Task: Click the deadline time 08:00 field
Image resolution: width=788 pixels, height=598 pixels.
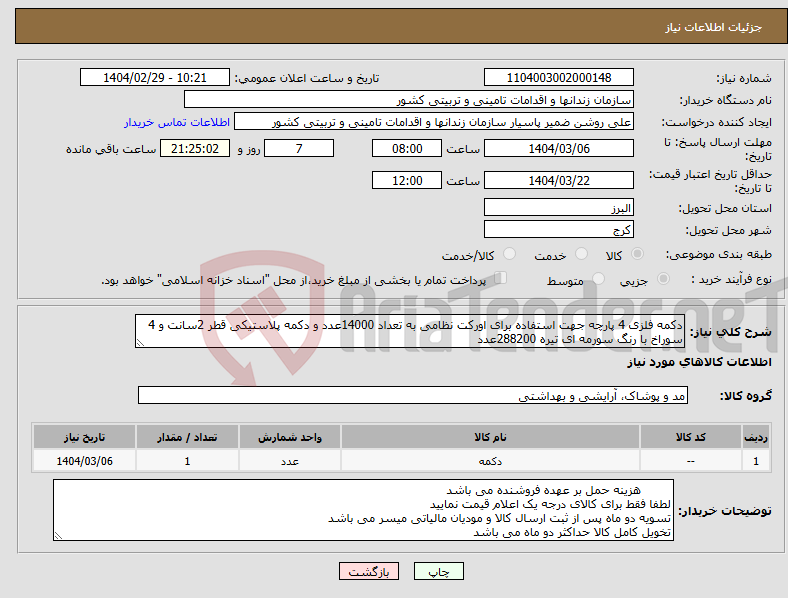Action: pos(407,149)
